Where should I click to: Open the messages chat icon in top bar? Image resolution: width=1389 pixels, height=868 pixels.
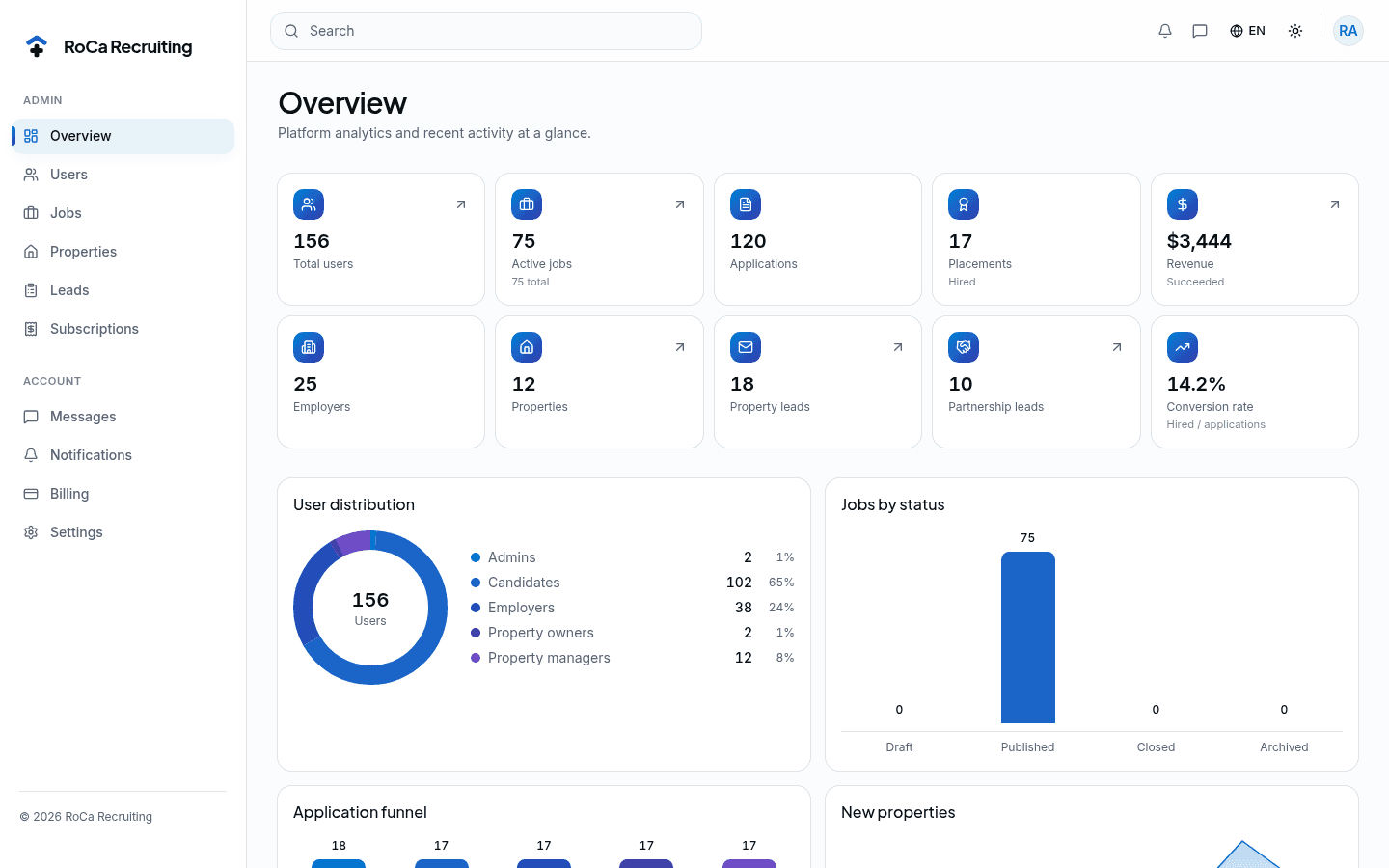tap(1200, 31)
